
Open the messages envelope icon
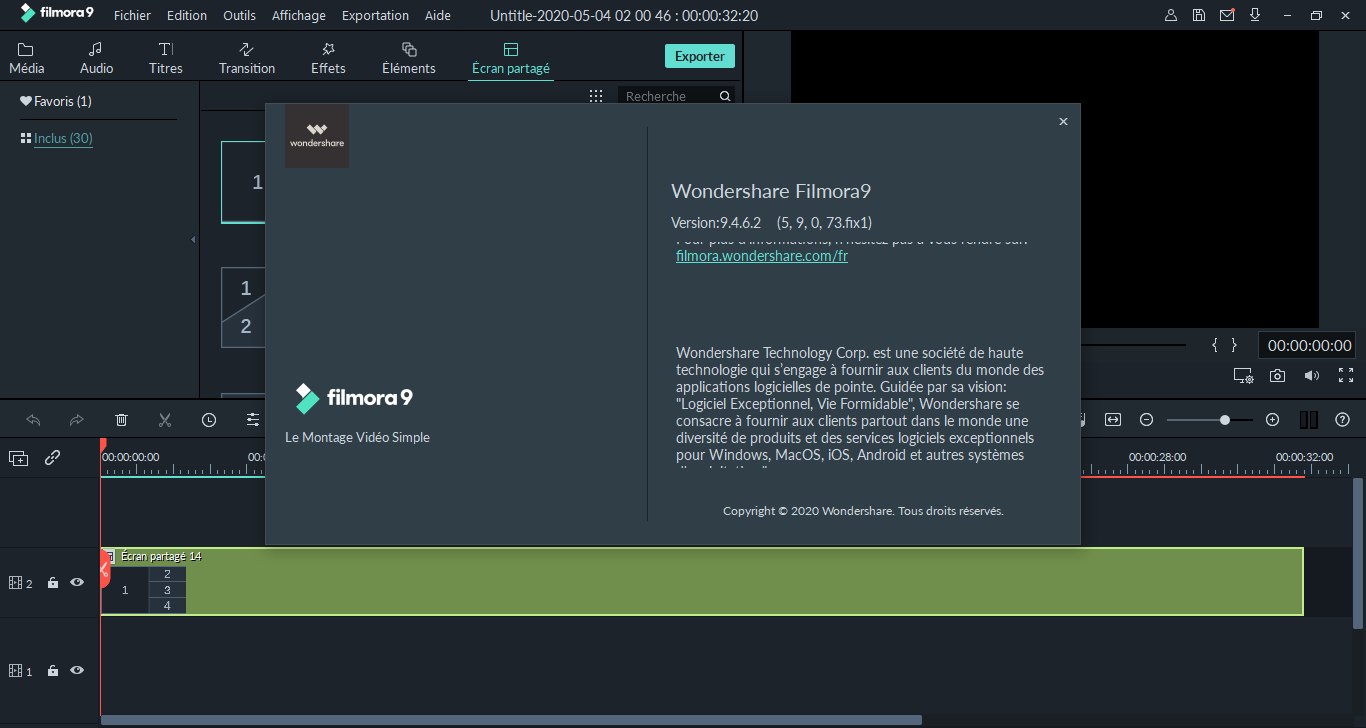point(1227,15)
